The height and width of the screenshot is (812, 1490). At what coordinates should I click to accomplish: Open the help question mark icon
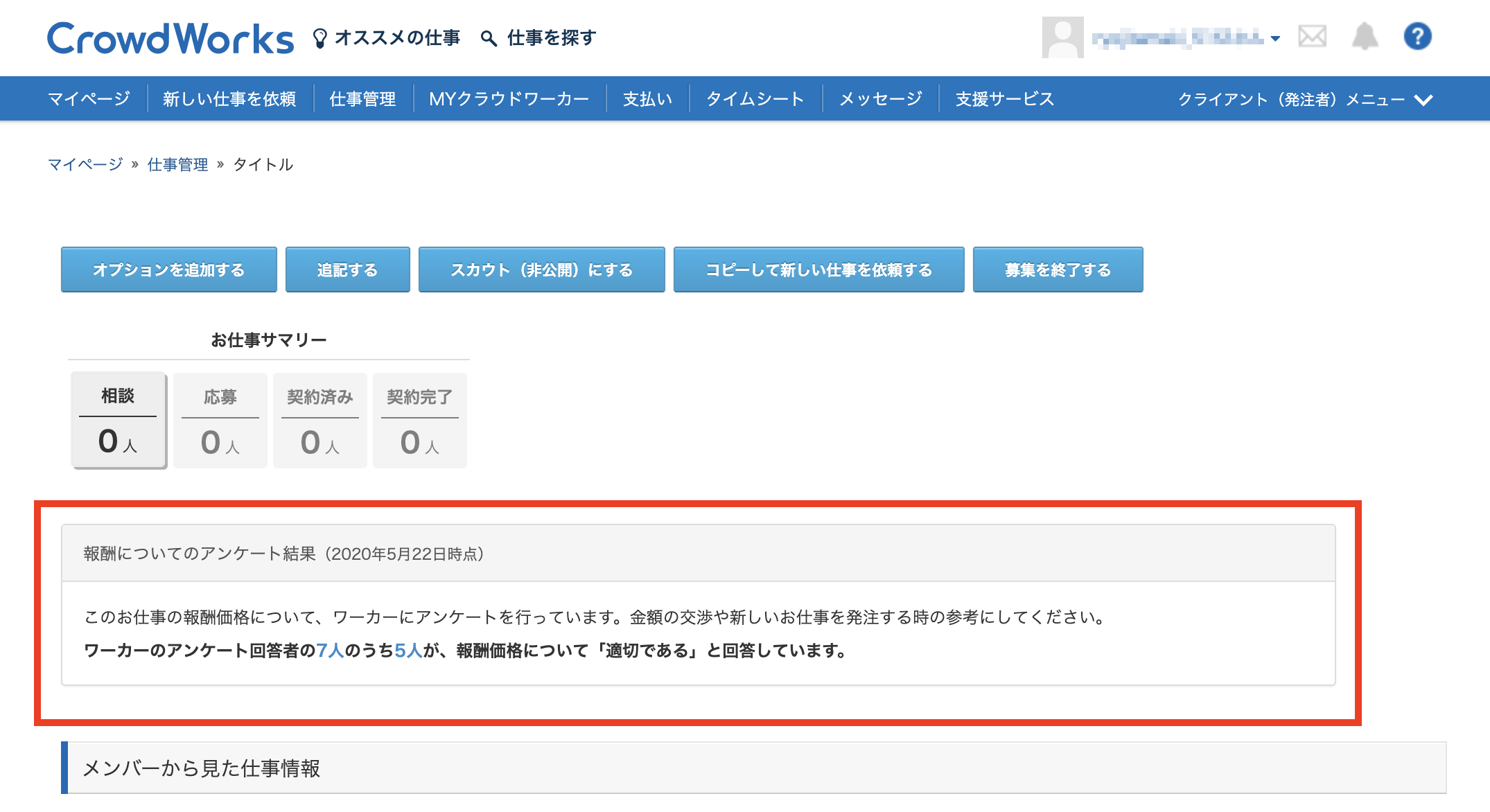1417,36
